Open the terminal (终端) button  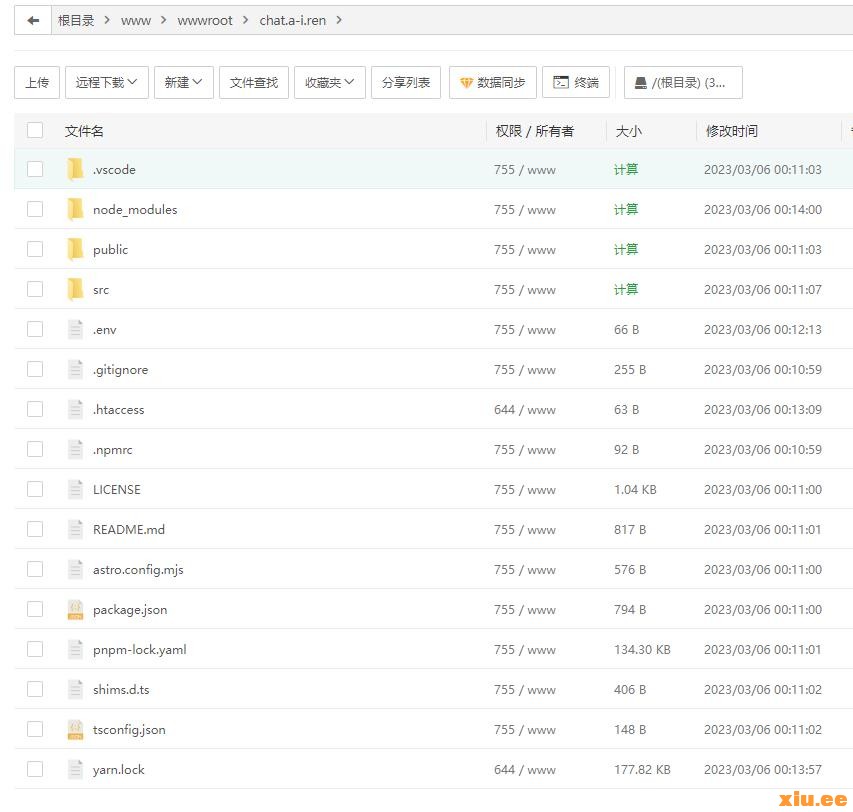pyautogui.click(x=576, y=82)
